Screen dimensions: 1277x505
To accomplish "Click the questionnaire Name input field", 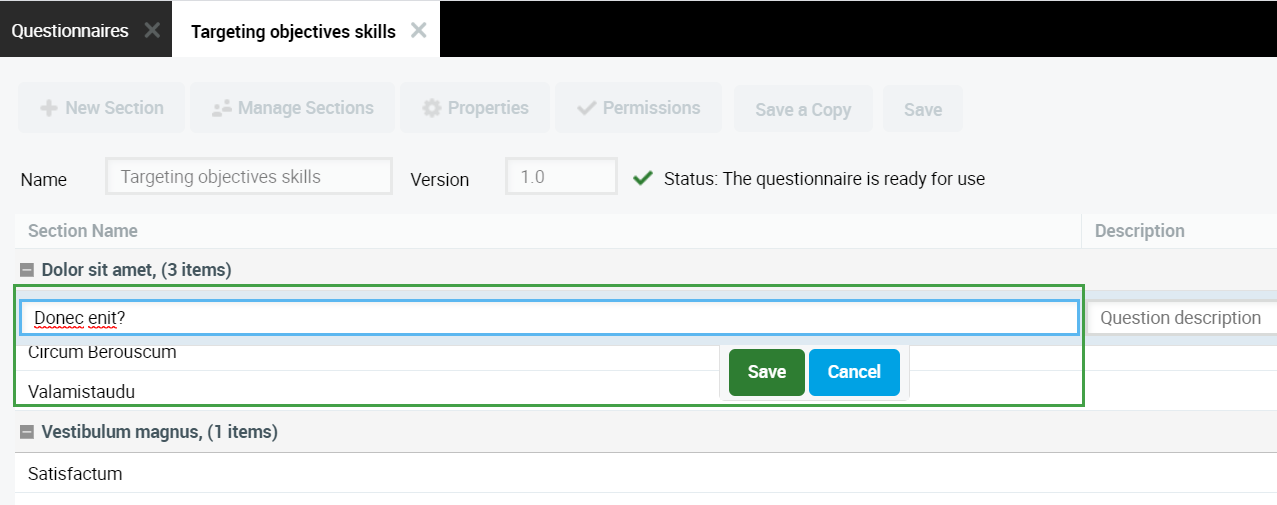I will [249, 177].
